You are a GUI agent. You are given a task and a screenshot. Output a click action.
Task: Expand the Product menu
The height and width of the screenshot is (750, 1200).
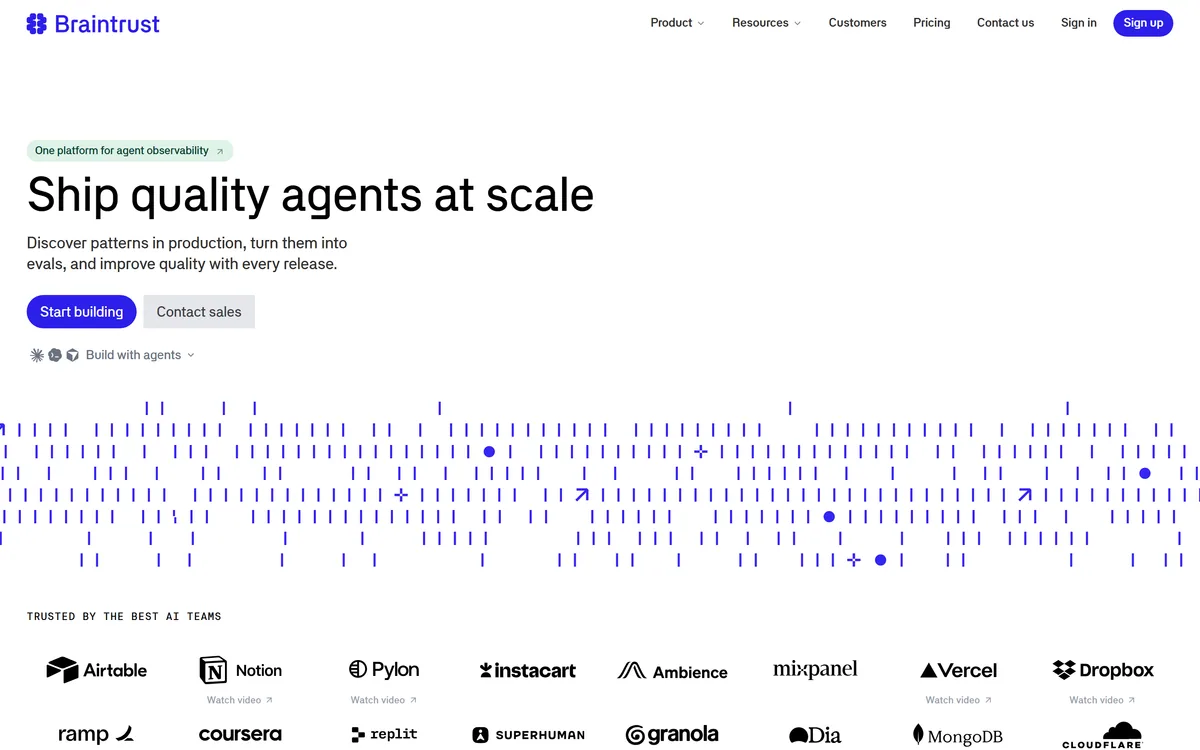point(677,23)
